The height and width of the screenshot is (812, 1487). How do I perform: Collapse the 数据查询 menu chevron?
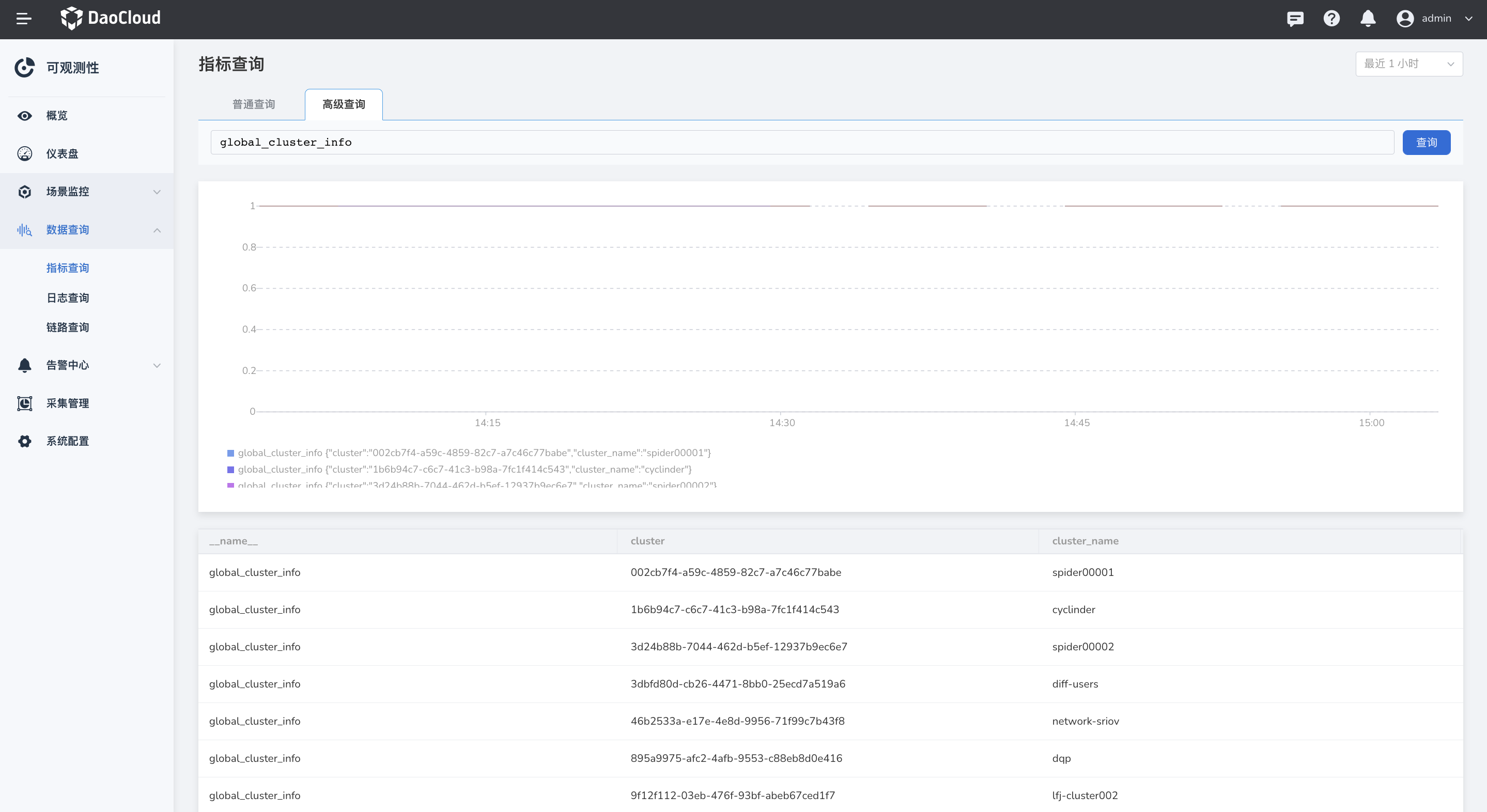click(157, 230)
